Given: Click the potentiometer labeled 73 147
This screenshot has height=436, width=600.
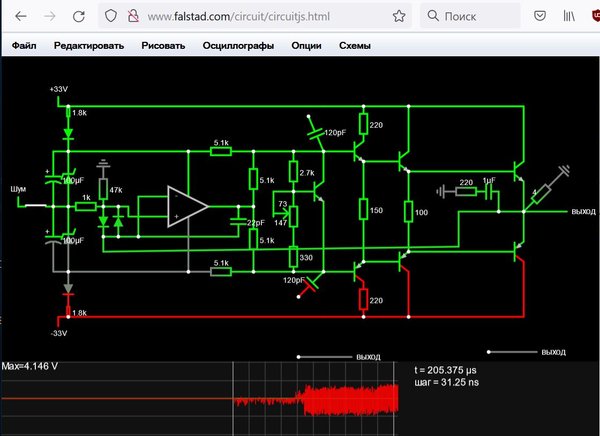Looking at the screenshot, I should tap(293, 216).
